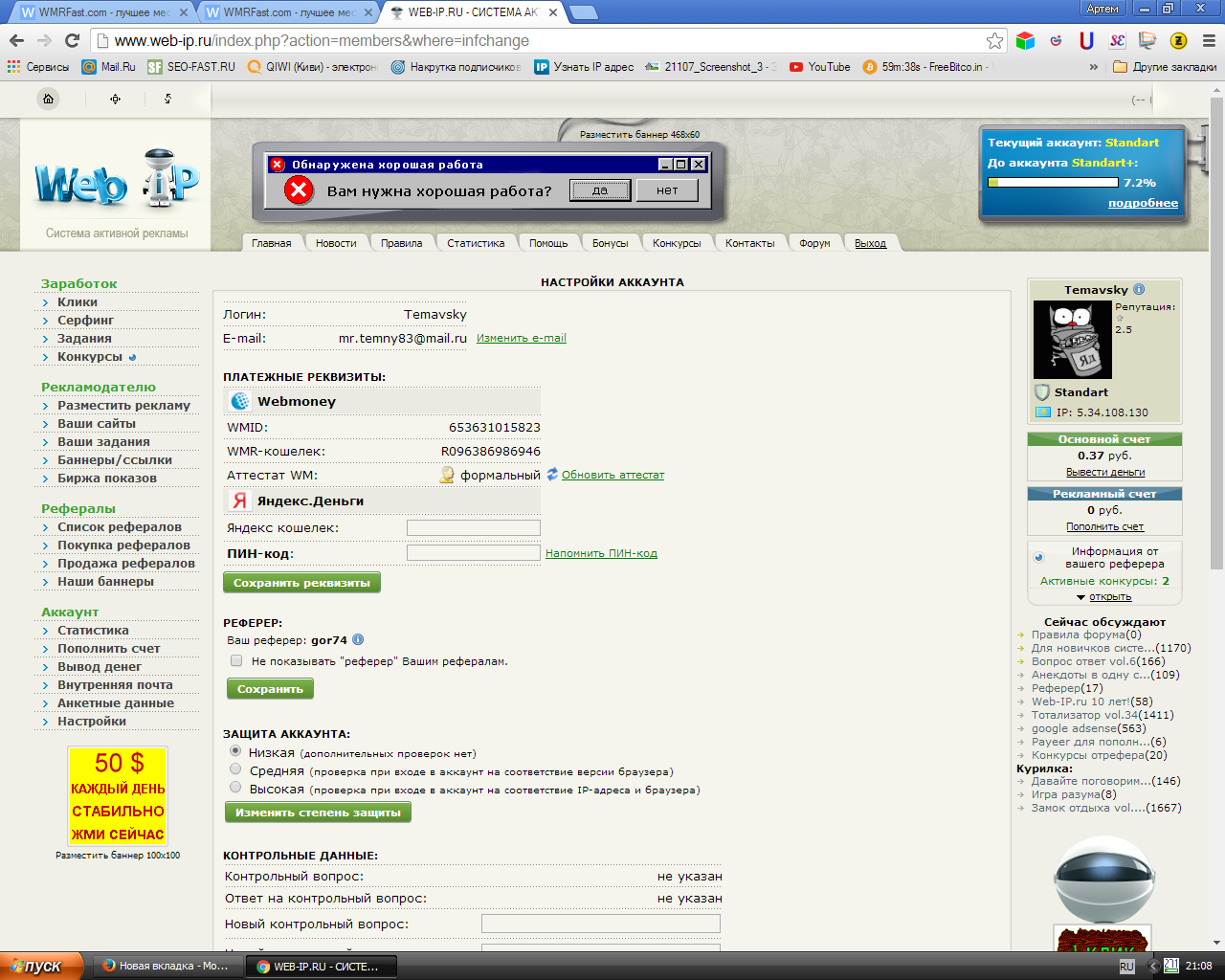Open the Mail.Ru bookmark
This screenshot has width=1225, height=980.
point(108,67)
